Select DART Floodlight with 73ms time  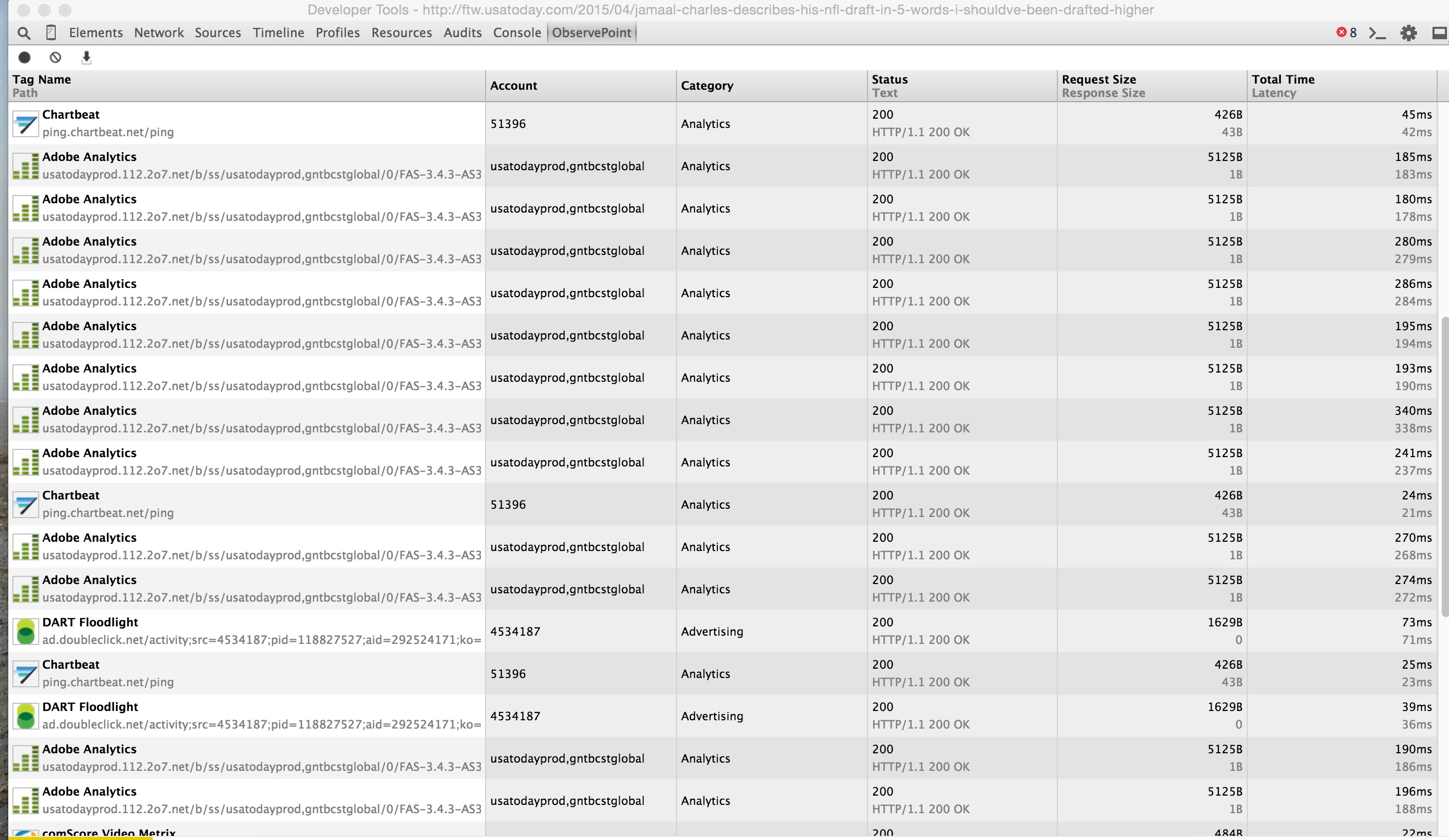(90, 622)
